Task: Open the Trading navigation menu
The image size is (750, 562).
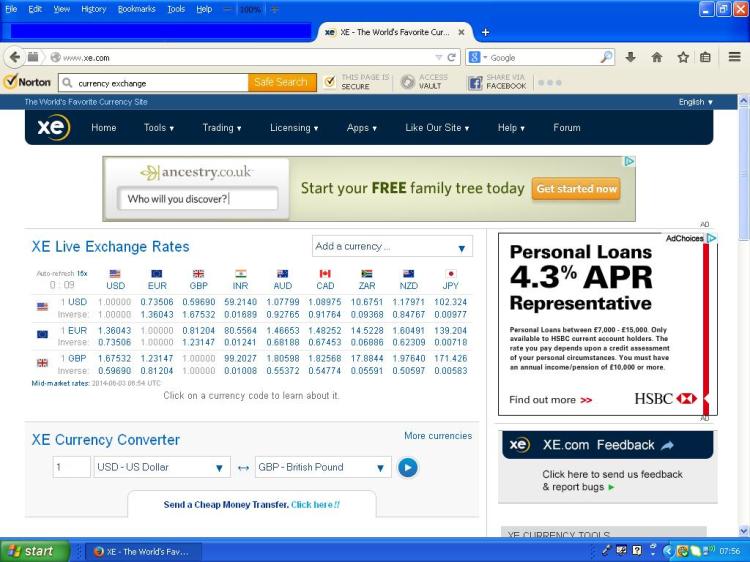Action: pos(220,128)
